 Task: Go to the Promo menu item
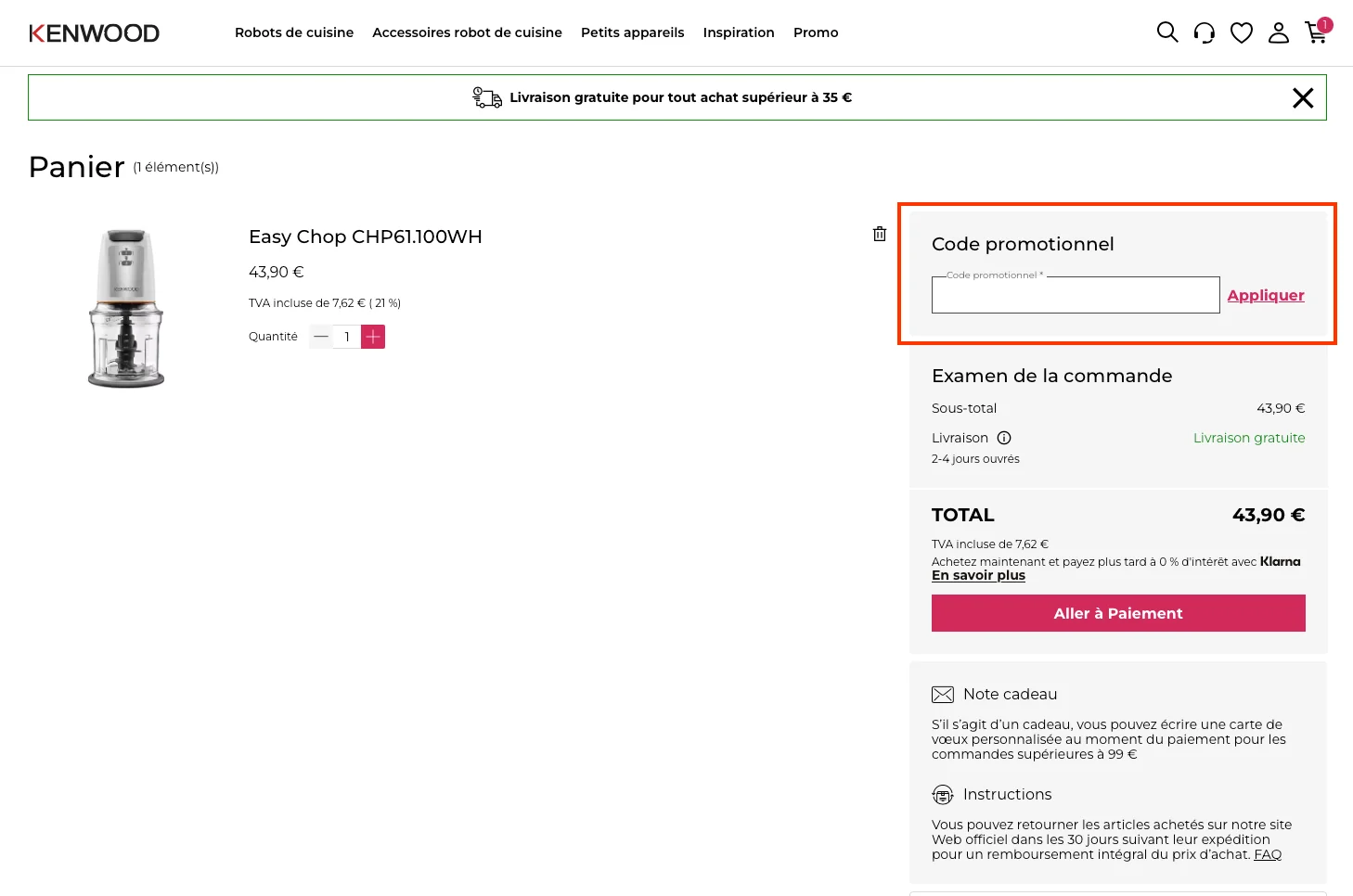(816, 32)
